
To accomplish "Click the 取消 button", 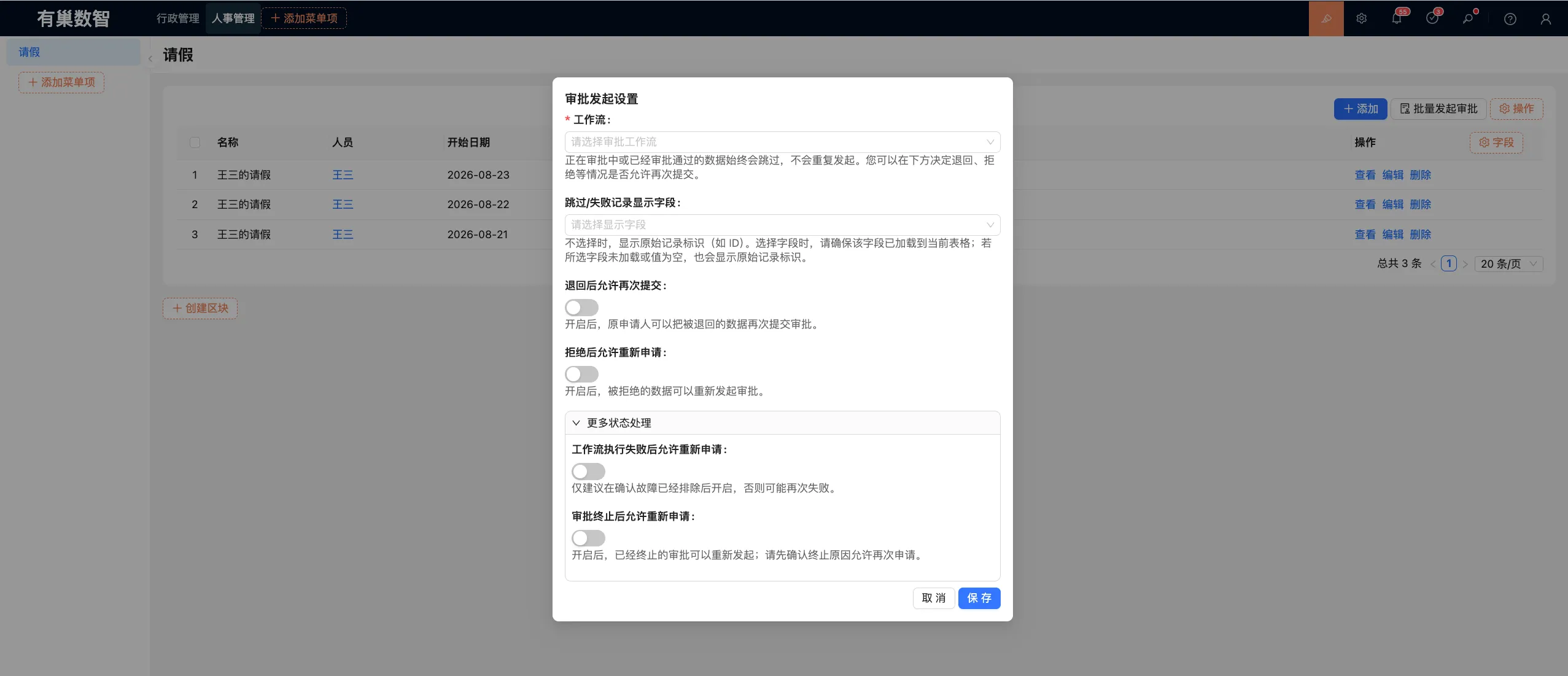I will pyautogui.click(x=934, y=598).
